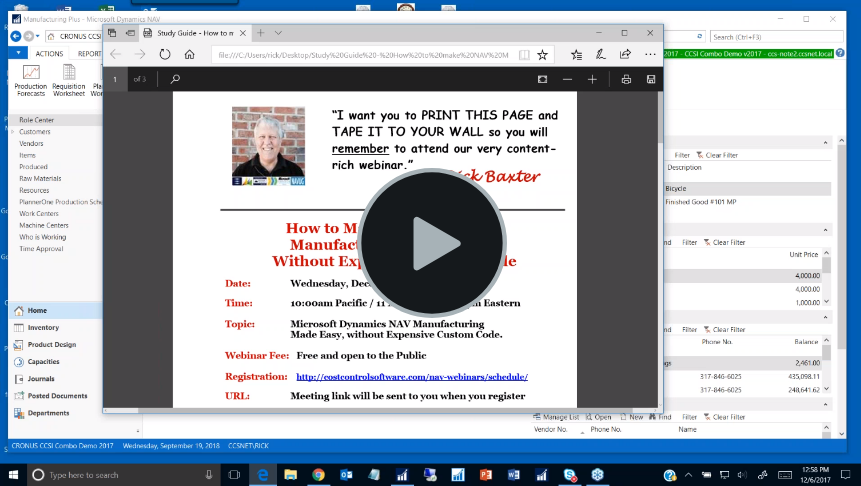The image size is (861, 486).
Task: Play the video with the large play button
Action: (432, 243)
